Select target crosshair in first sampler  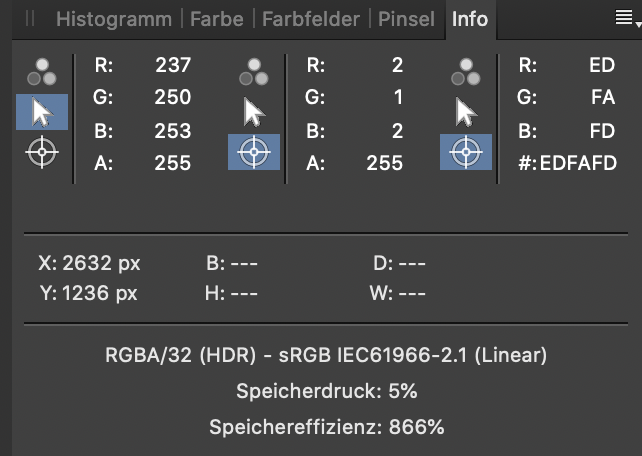[x=42, y=152]
